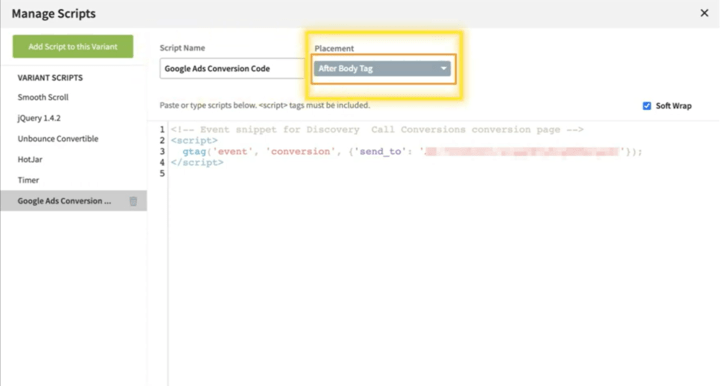Select jQuery 1.4.2 script
This screenshot has width=720, height=386.
39,118
